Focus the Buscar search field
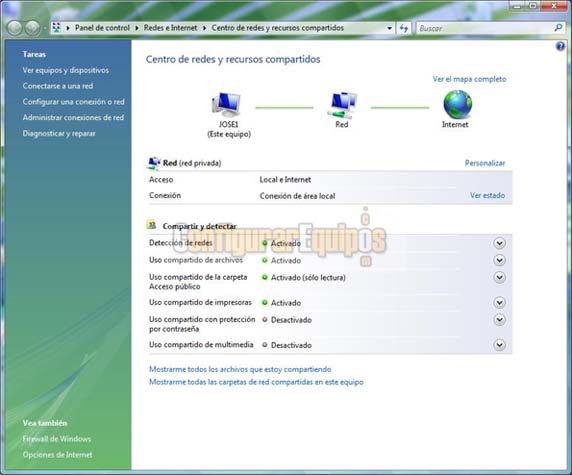The height and width of the screenshot is (475, 572). tap(485, 28)
